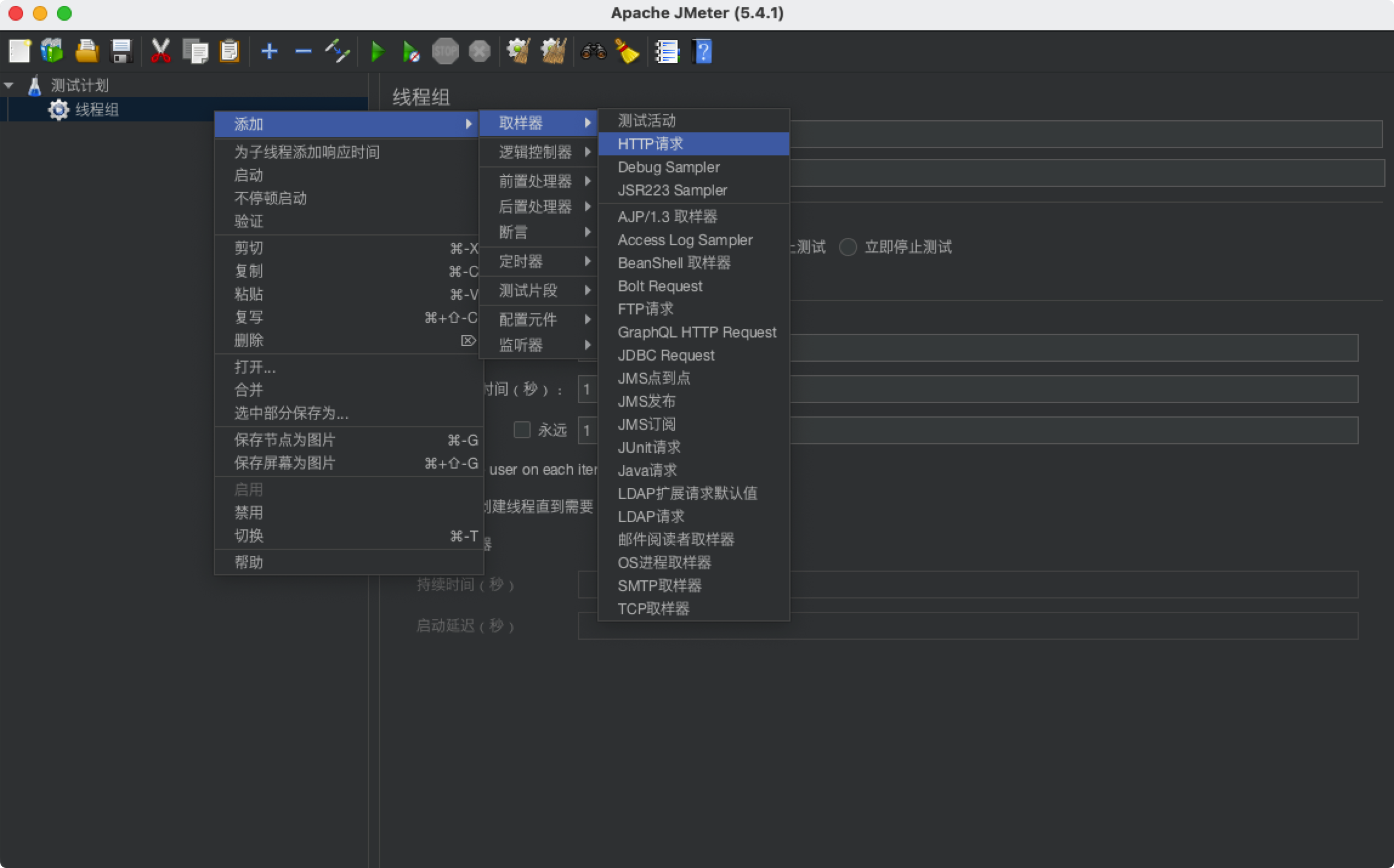Choose HTTP请求 sampler

693,144
